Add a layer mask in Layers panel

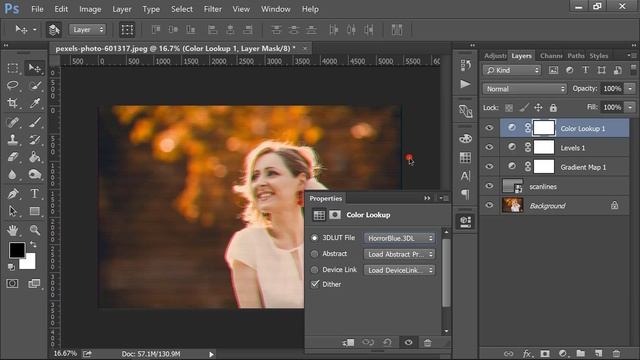544,353
